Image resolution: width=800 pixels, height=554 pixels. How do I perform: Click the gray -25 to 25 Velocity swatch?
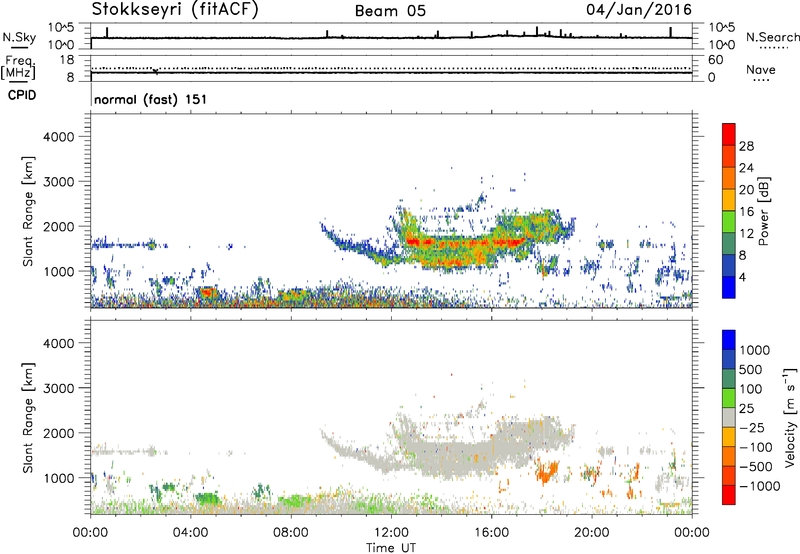[729, 418]
